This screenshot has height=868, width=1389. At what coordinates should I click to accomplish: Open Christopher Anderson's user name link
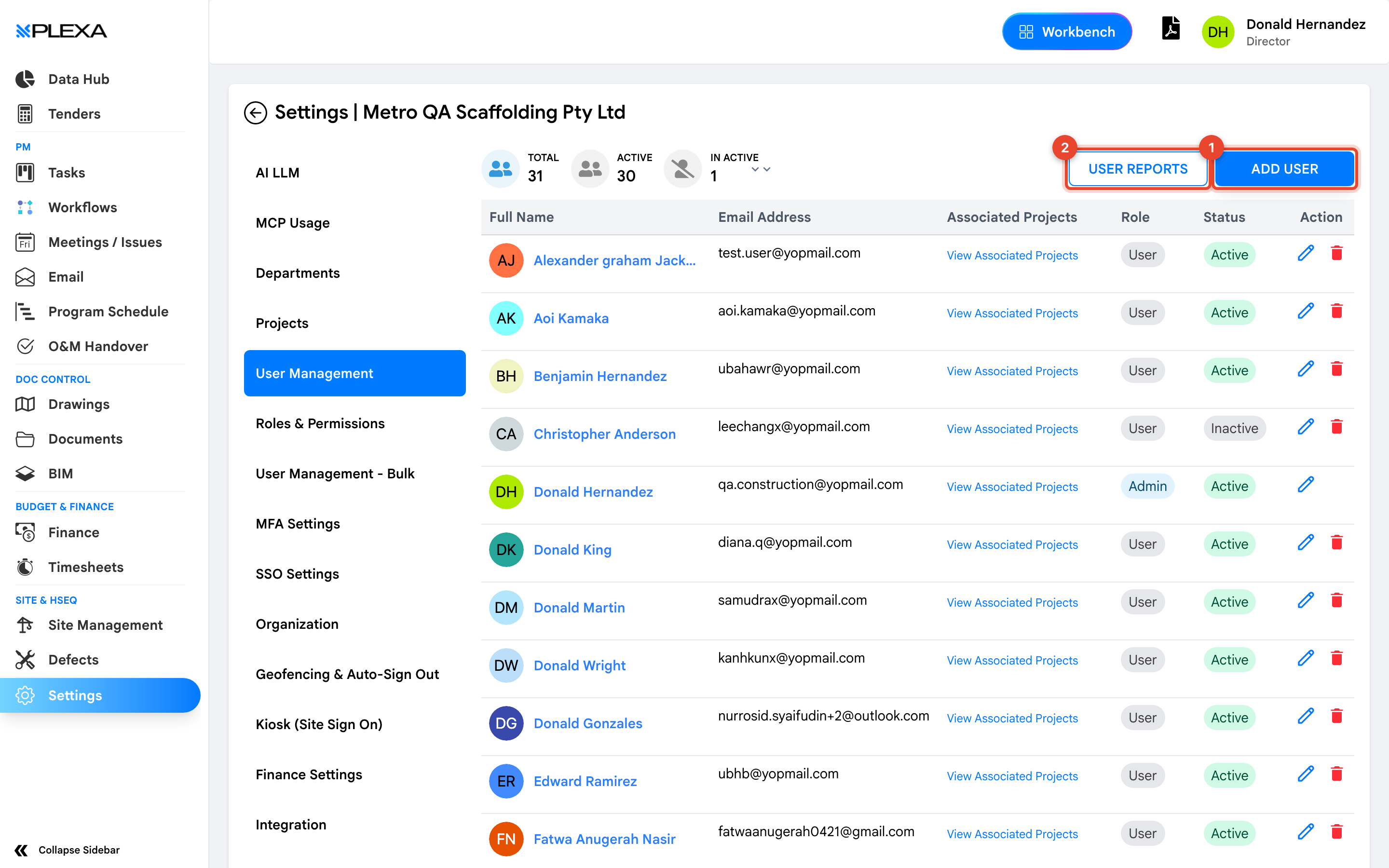pyautogui.click(x=604, y=434)
